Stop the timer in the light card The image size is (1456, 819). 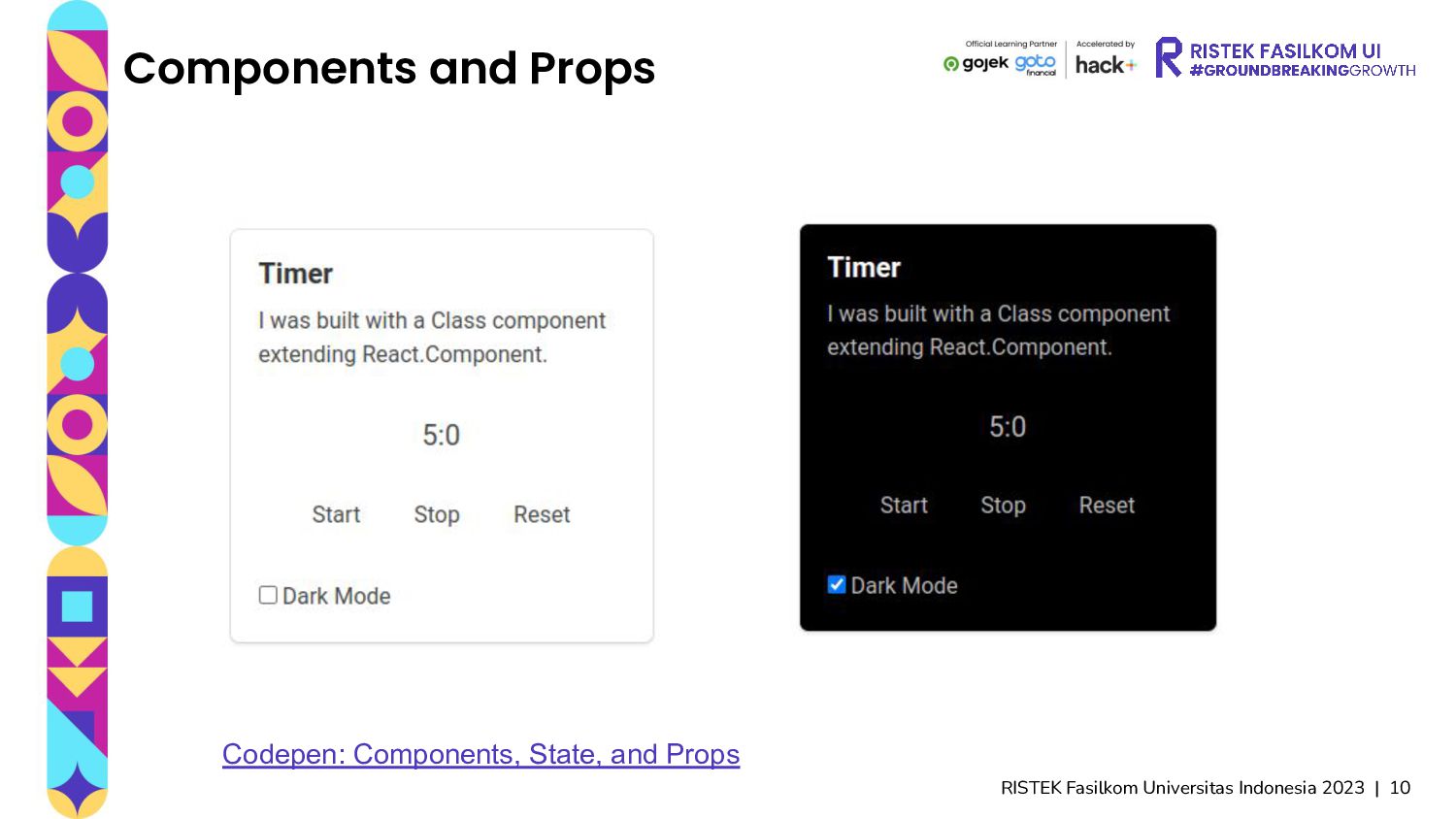pos(437,514)
